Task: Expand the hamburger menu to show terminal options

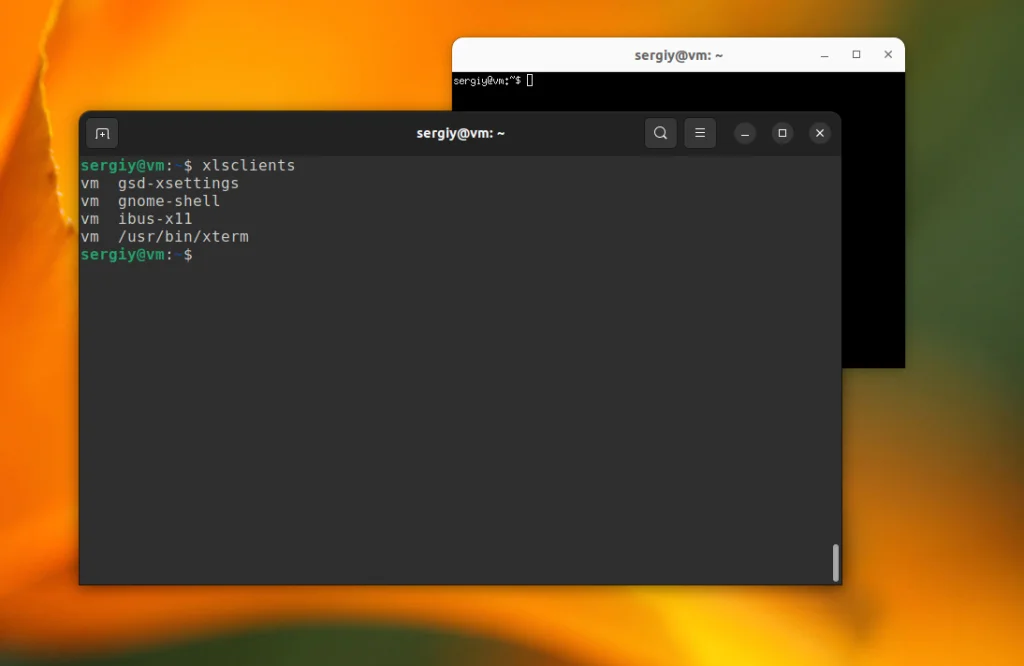Action: click(700, 132)
